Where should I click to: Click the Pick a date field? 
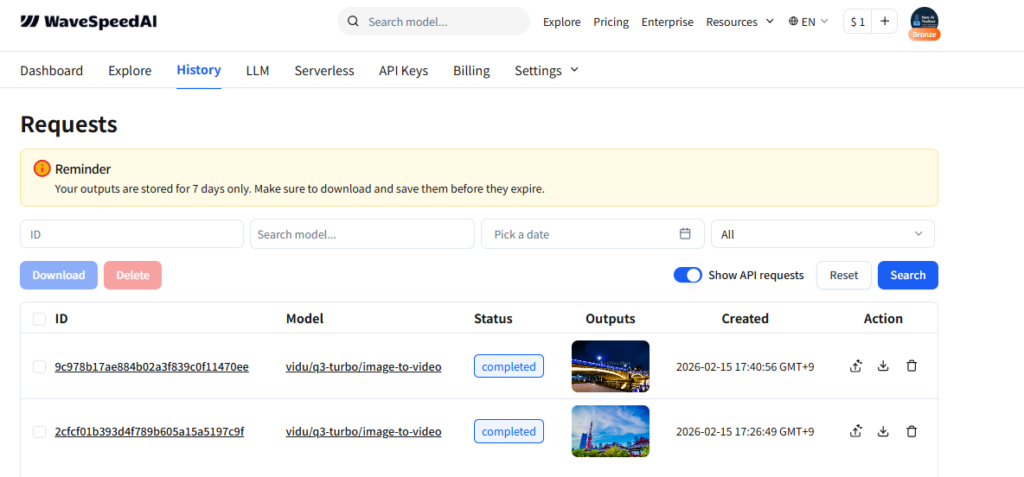click(592, 234)
